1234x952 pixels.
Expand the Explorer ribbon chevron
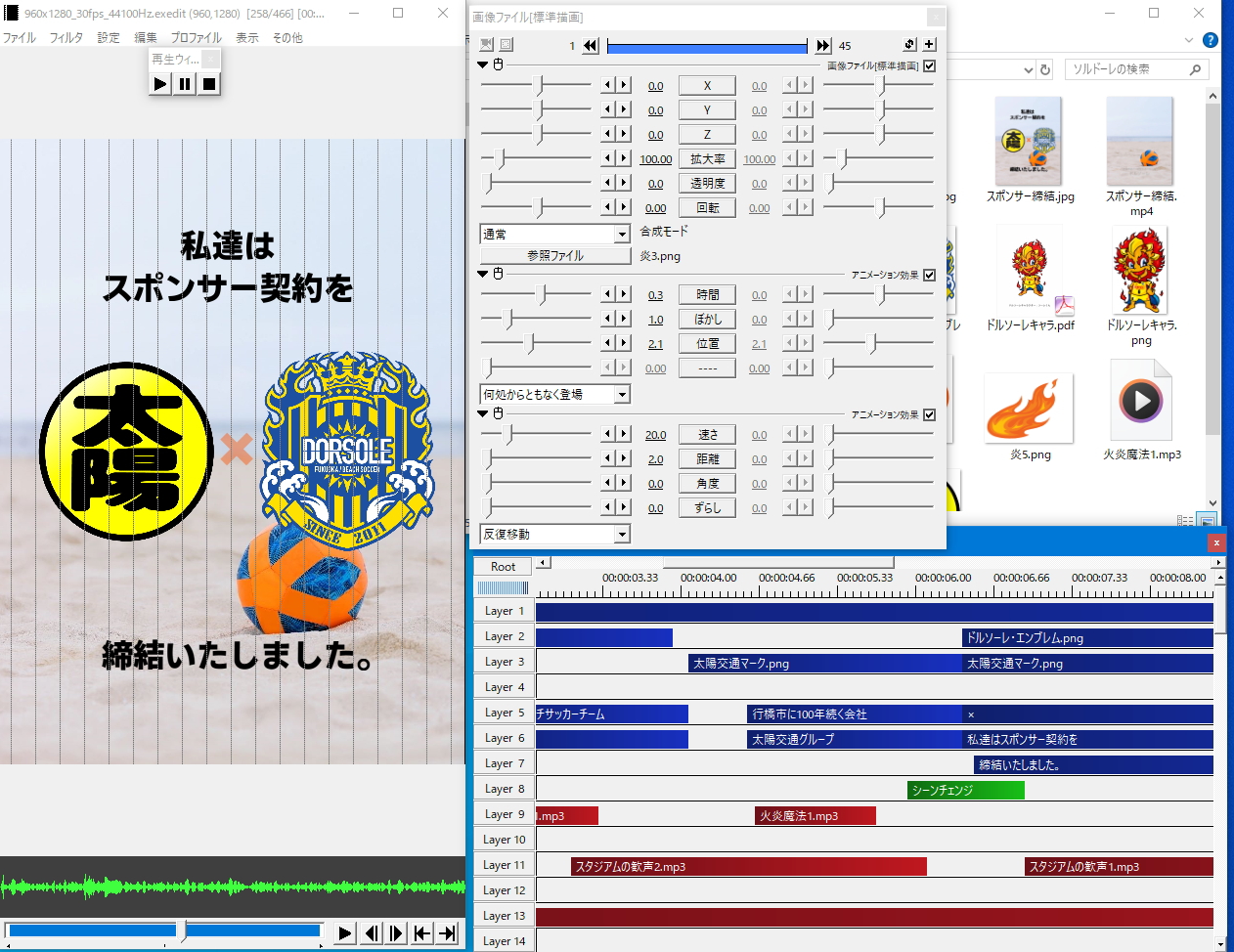pos(1189,40)
